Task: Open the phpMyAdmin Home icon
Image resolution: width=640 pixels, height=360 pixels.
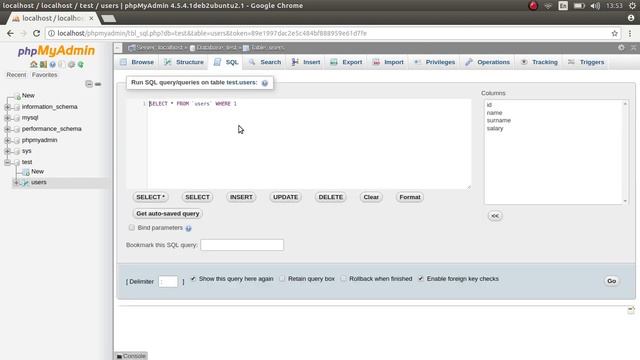Action: pyautogui.click(x=33, y=64)
